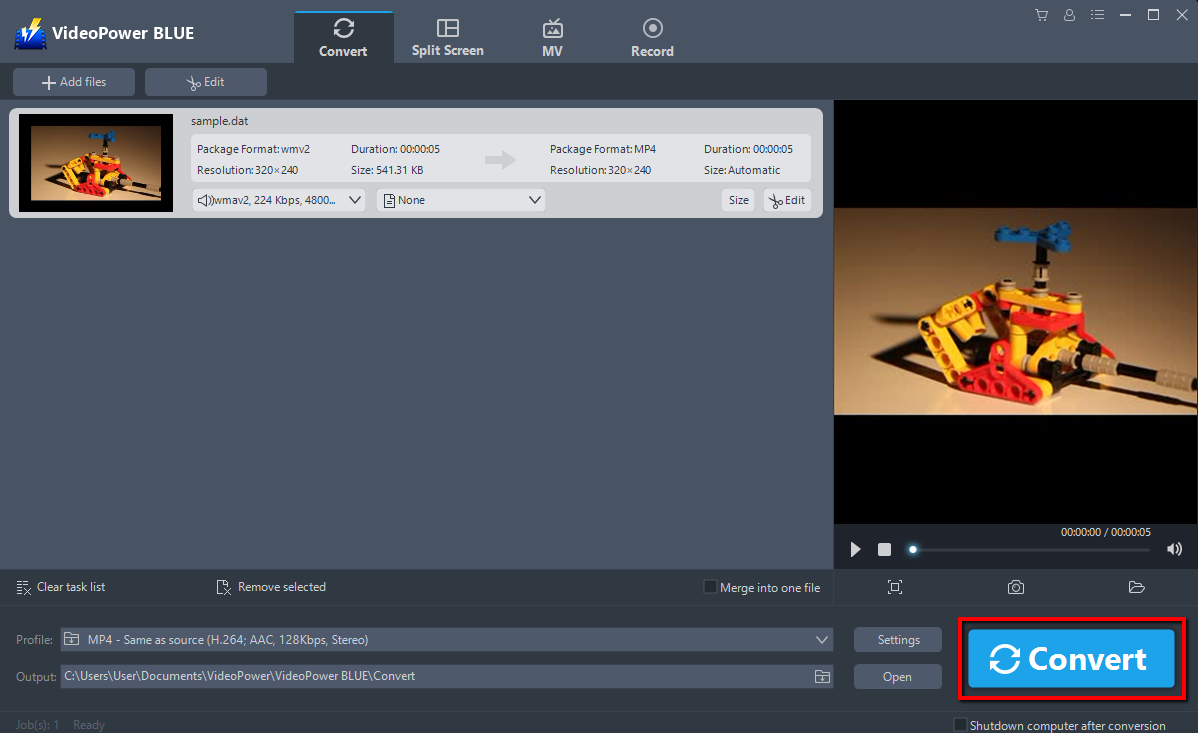1198x733 pixels.
Task: Open output folder via folder icon
Action: pos(1136,587)
